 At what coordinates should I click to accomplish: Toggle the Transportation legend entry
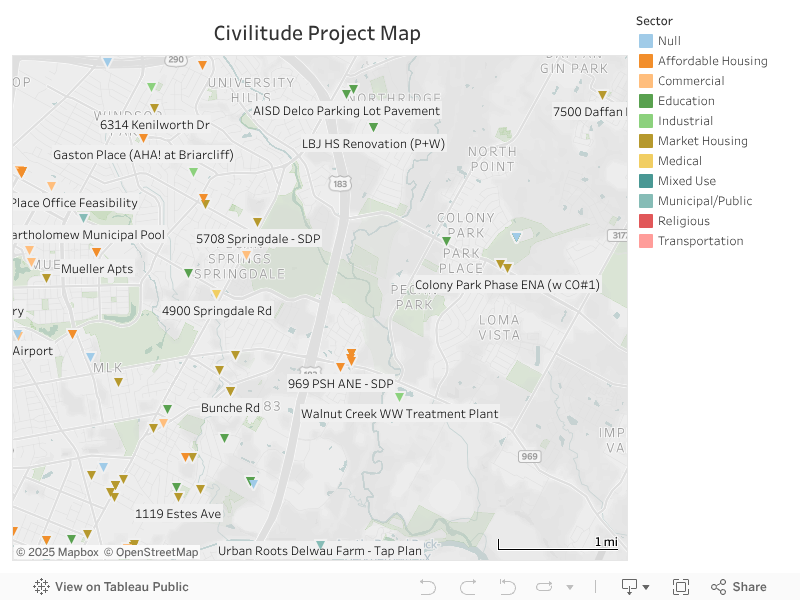pos(702,240)
